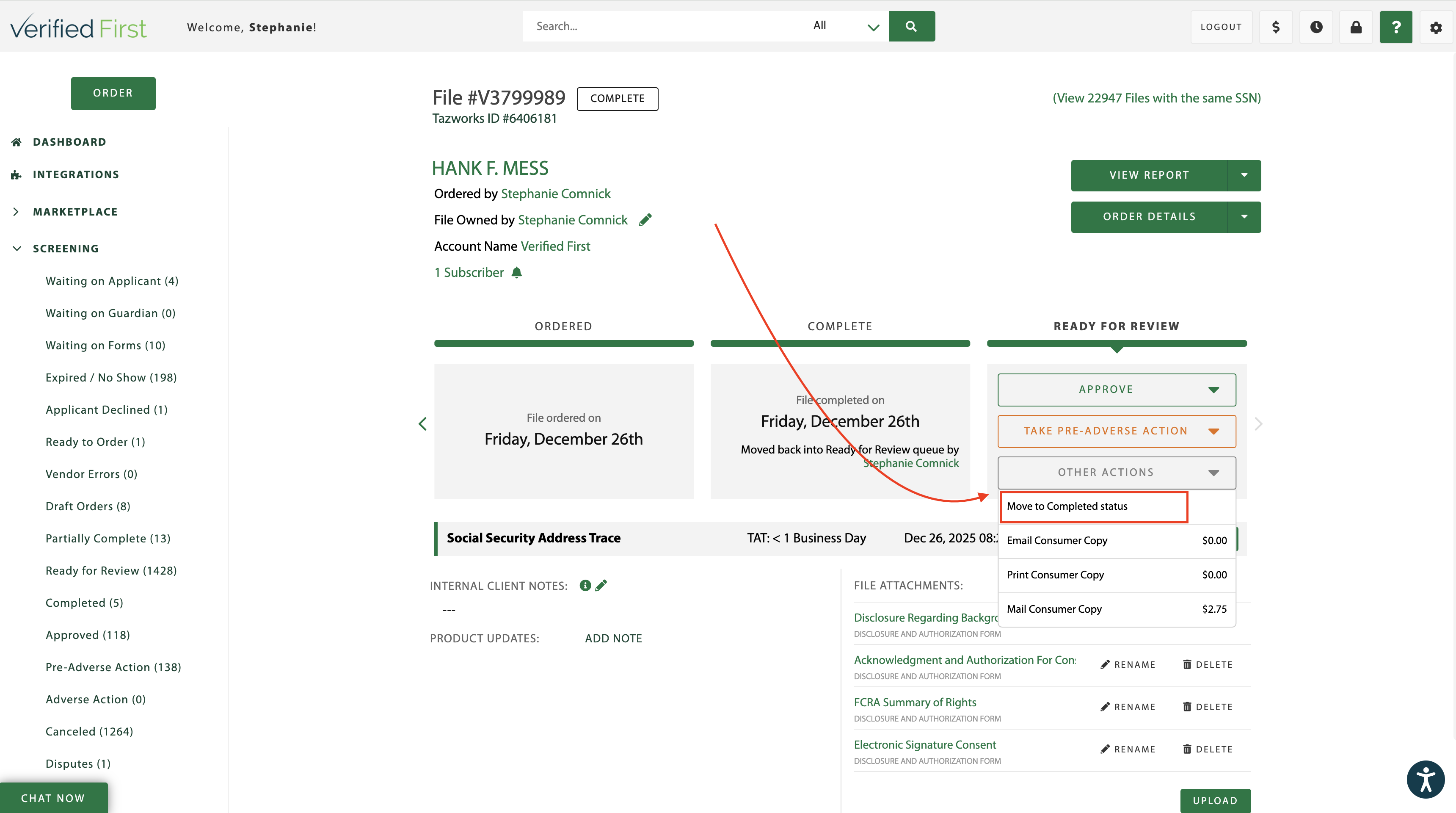Open the View Report dropdown arrow
The height and width of the screenshot is (813, 1456).
(x=1244, y=175)
